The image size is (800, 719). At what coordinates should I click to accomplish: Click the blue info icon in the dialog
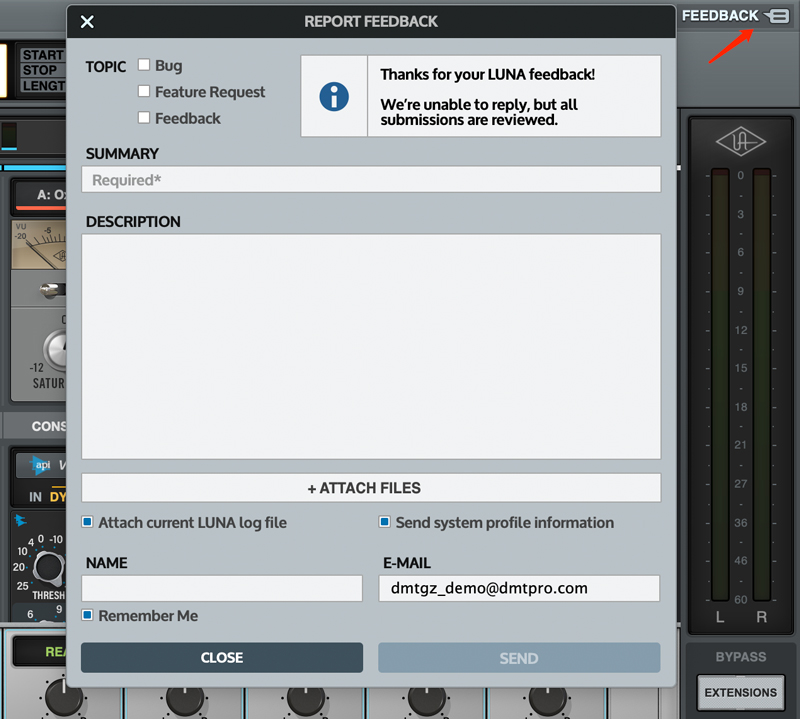(x=334, y=96)
